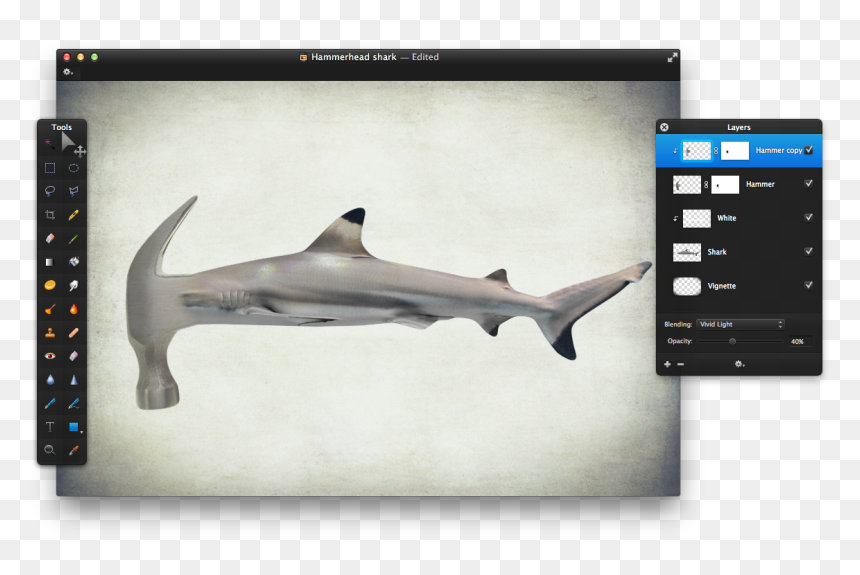Click the White layer thumbnail
The image size is (860, 575).
click(697, 218)
